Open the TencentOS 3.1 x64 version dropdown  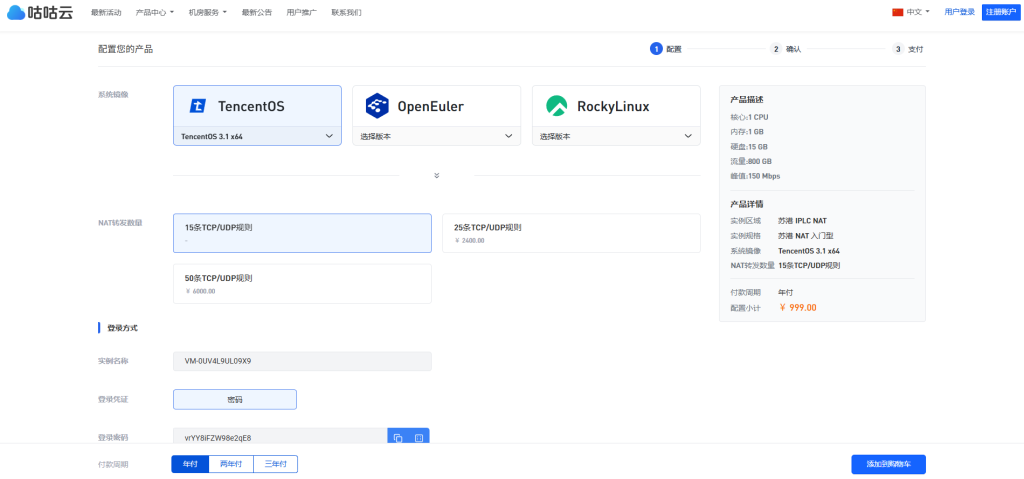pyautogui.click(x=257, y=136)
